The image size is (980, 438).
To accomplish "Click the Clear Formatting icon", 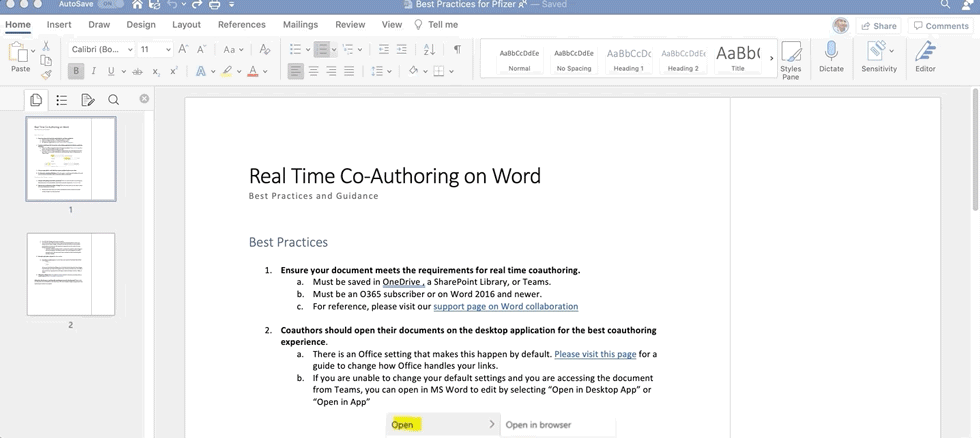I will 264,49.
